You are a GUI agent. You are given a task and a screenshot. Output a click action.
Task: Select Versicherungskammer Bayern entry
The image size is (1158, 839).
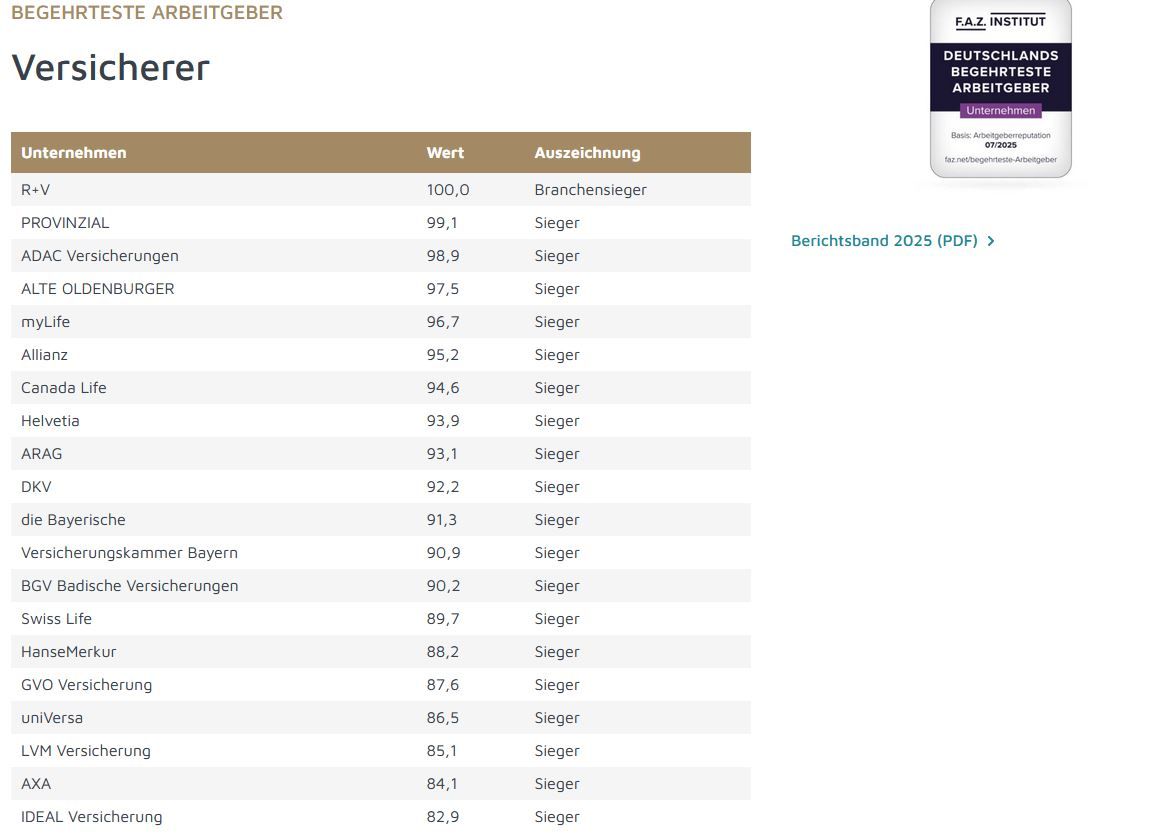[129, 552]
